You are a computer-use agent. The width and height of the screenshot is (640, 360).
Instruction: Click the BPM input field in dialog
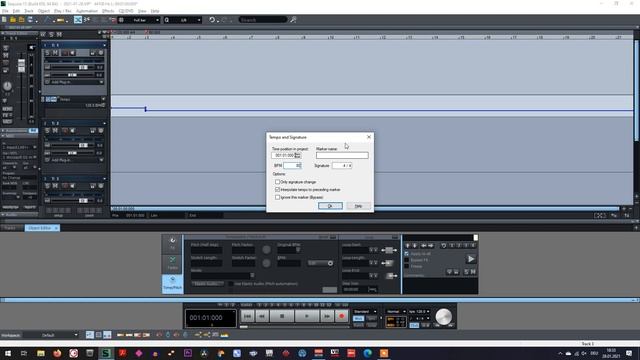[292, 165]
